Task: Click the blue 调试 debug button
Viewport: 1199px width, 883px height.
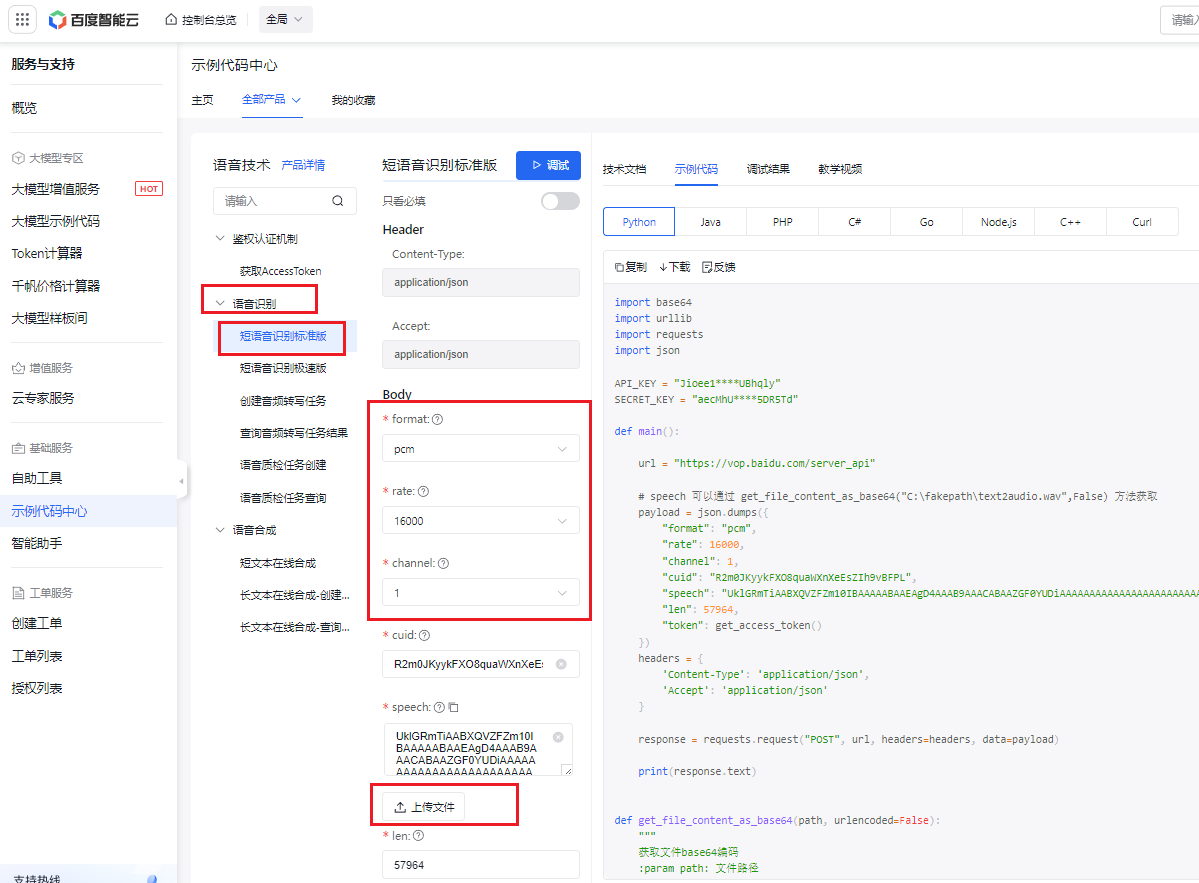Action: pos(548,165)
